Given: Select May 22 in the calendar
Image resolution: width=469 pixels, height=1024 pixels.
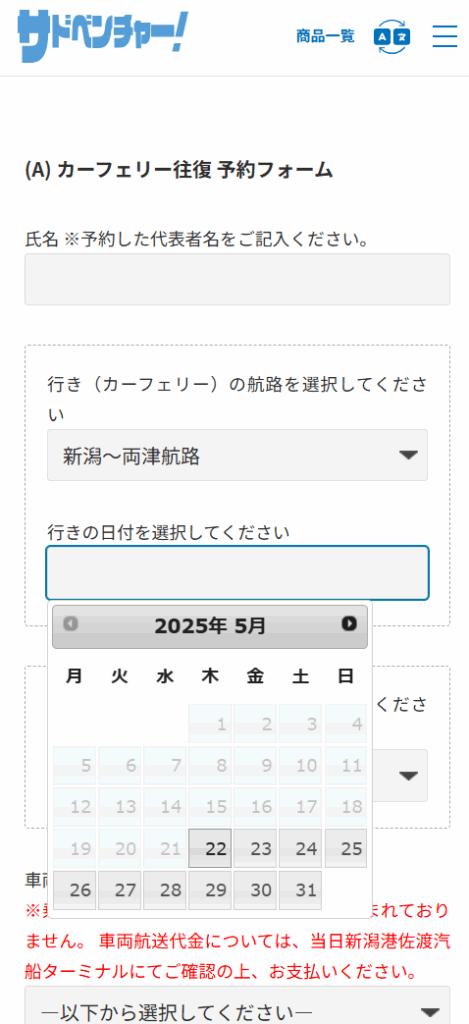Looking at the screenshot, I should [210, 848].
